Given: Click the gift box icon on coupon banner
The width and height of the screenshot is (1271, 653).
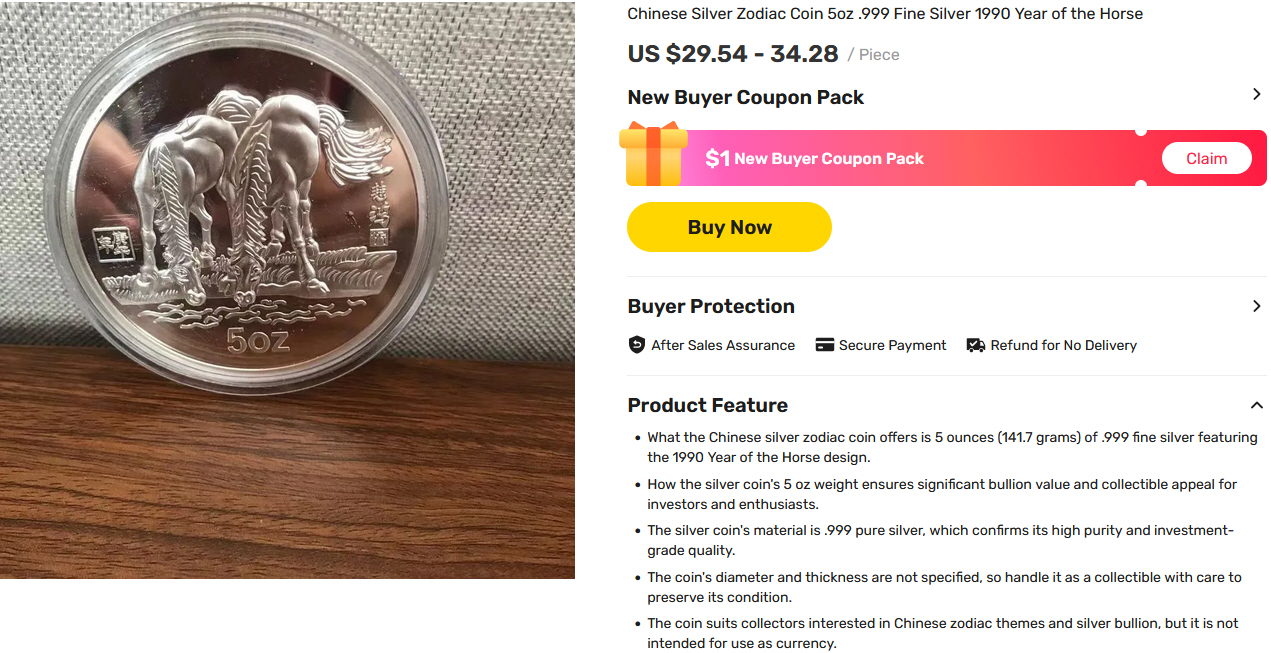Looking at the screenshot, I should (653, 154).
